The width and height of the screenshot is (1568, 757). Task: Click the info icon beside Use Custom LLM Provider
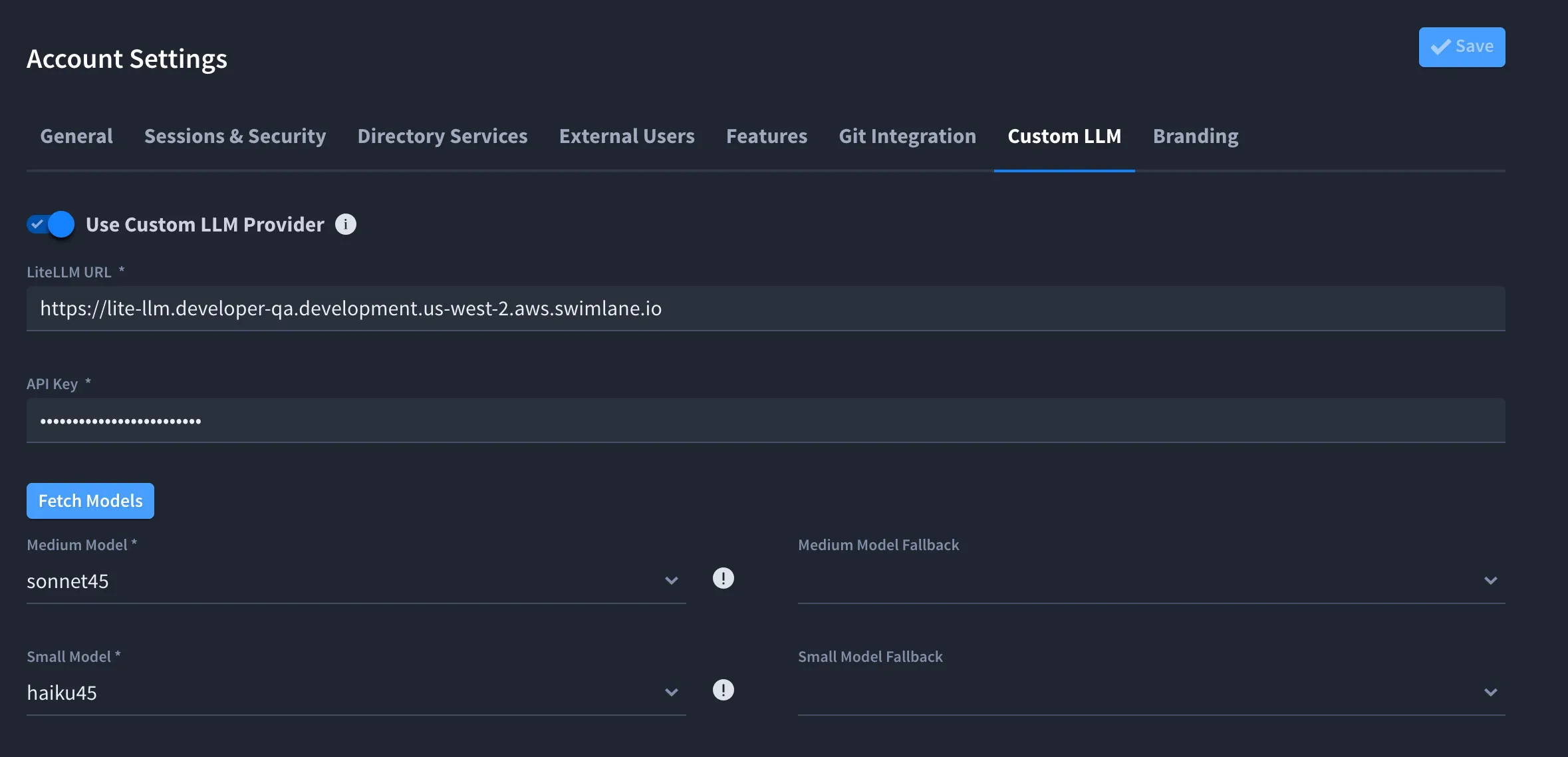pyautogui.click(x=345, y=225)
